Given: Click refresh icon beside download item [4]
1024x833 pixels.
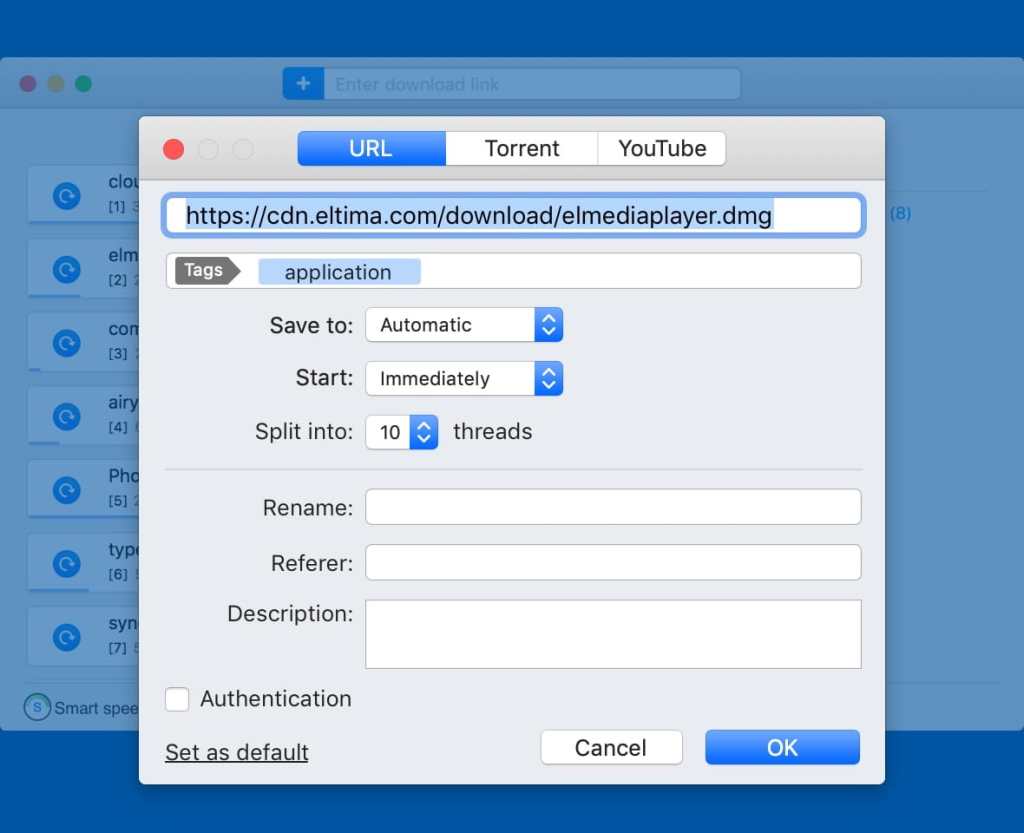Looking at the screenshot, I should [x=66, y=416].
